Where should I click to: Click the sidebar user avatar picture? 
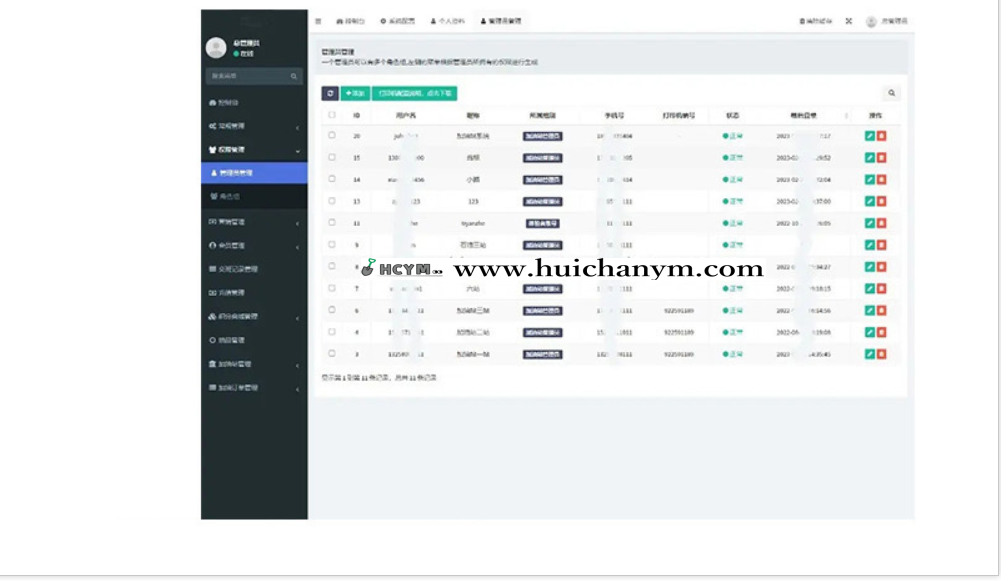[216, 48]
